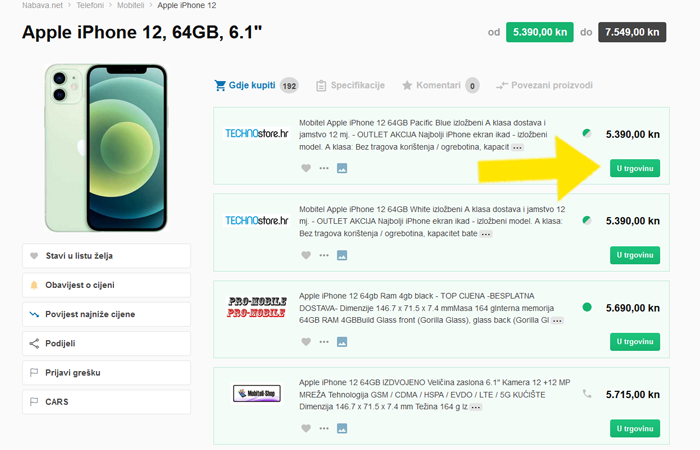Click Prijavi grešku button
700x450 pixels.
point(106,373)
